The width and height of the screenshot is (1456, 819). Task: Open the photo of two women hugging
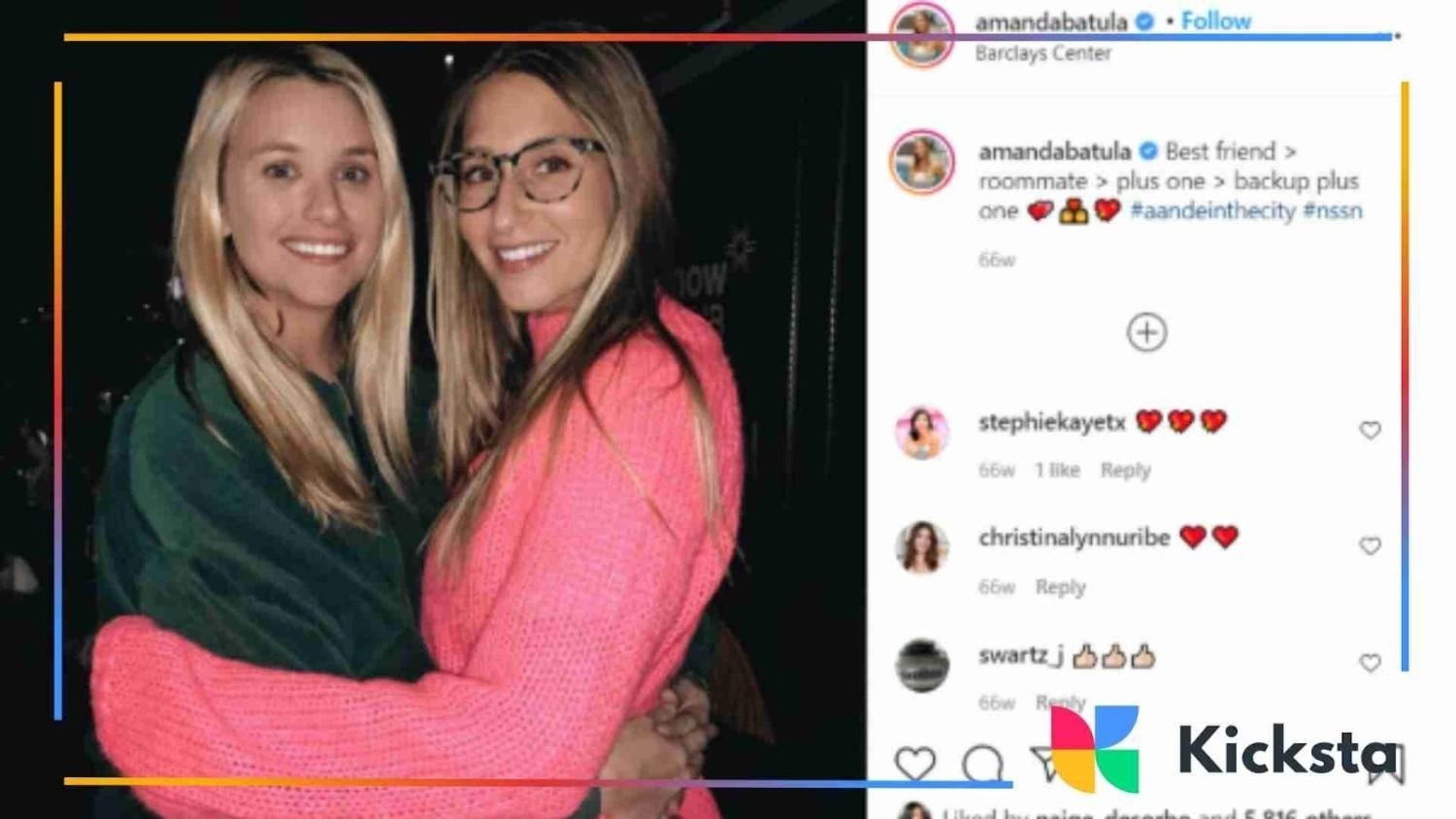coord(433,409)
